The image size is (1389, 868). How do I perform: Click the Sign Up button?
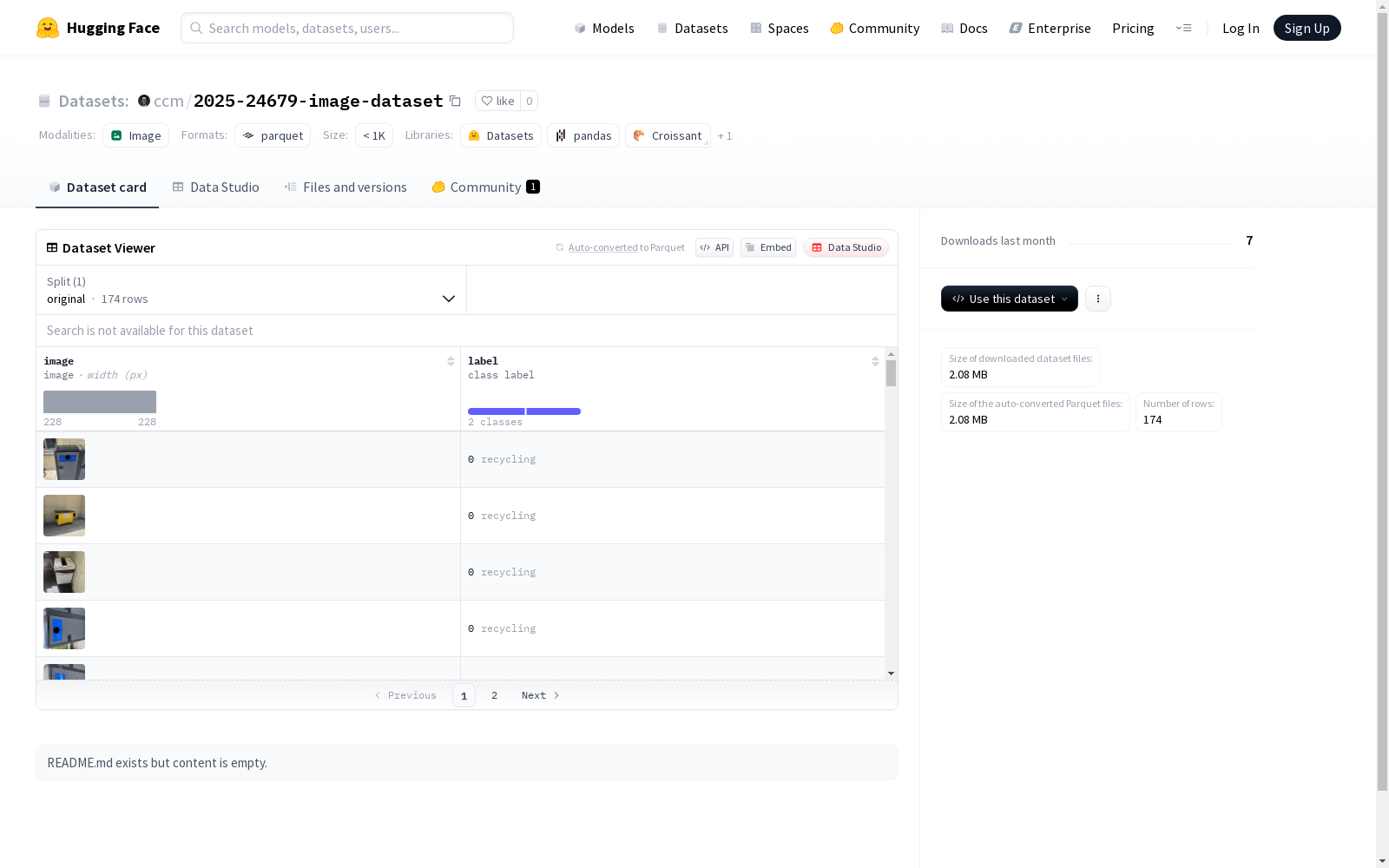(1307, 28)
